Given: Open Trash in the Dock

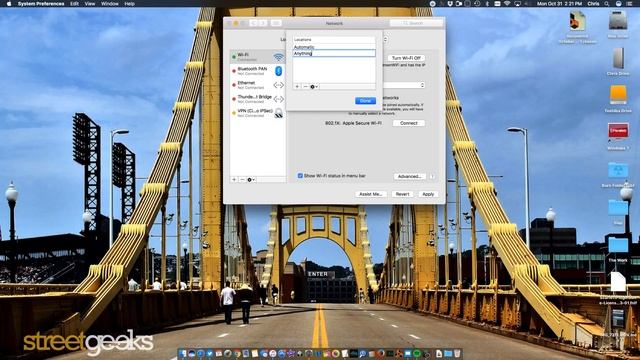Looking at the screenshot, I should coord(457,353).
